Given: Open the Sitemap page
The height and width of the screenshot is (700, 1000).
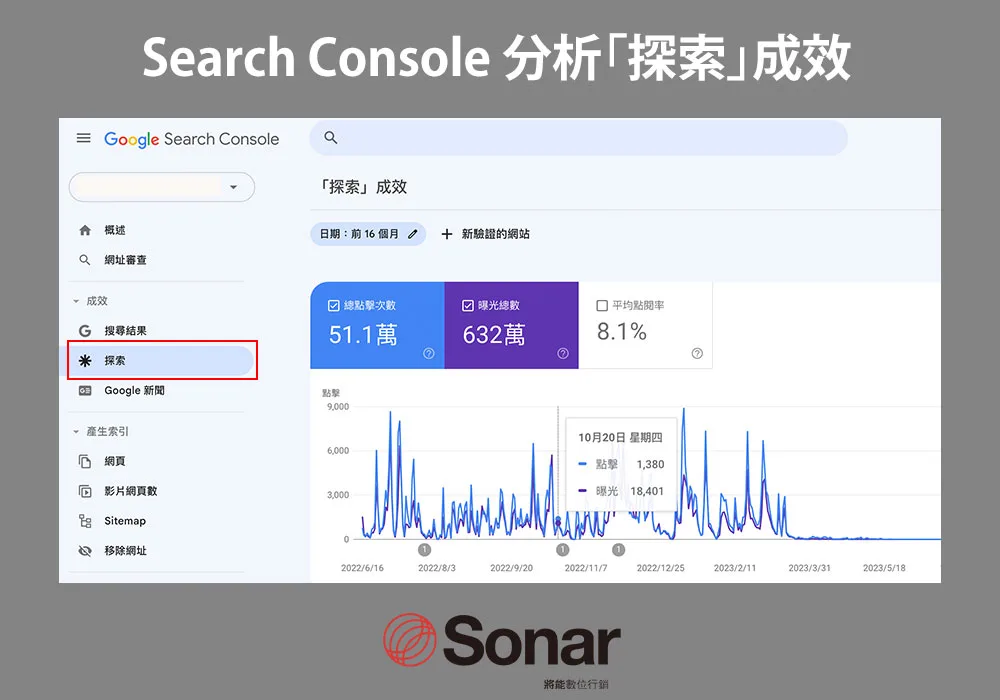Looking at the screenshot, I should click(125, 521).
